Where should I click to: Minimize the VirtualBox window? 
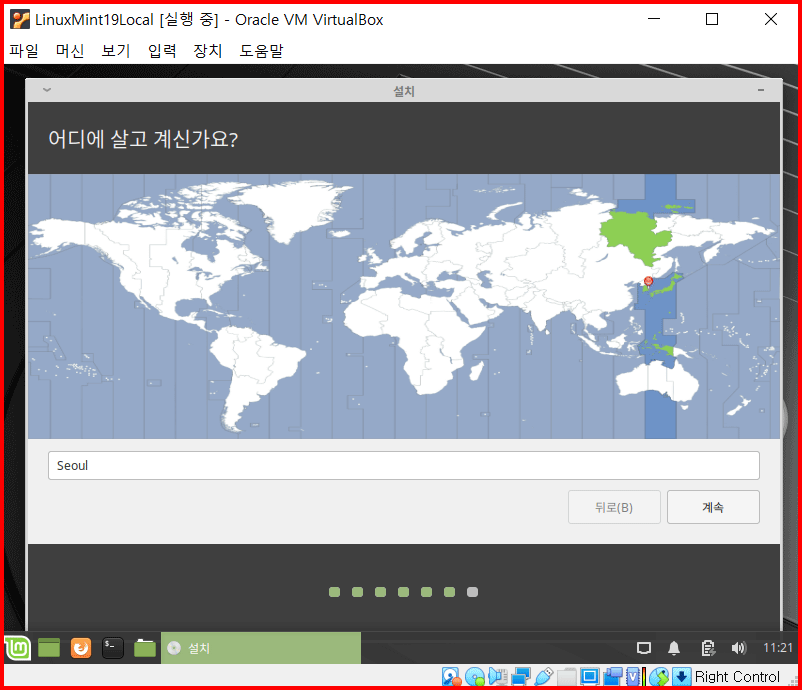pos(654,19)
